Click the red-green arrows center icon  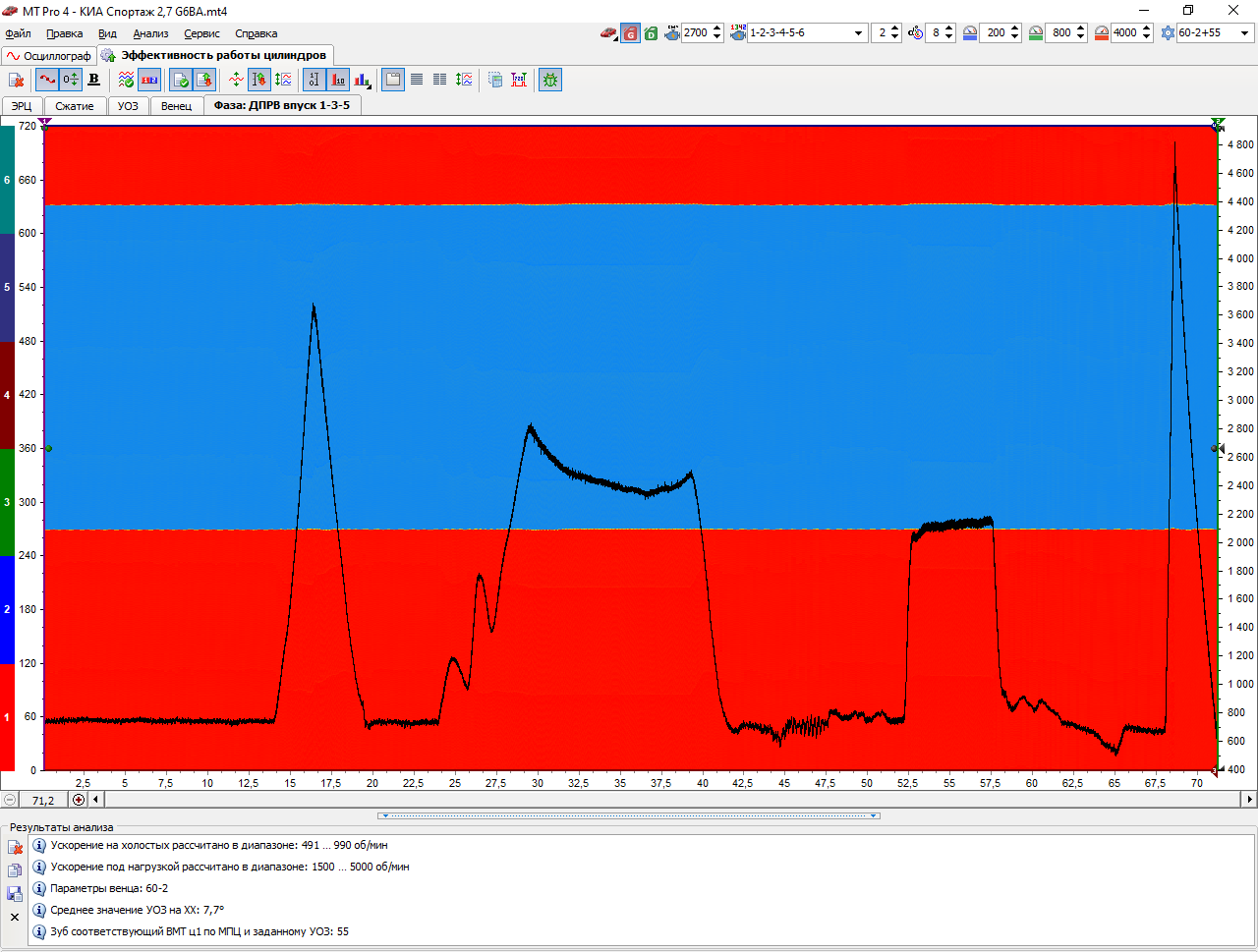(236, 80)
